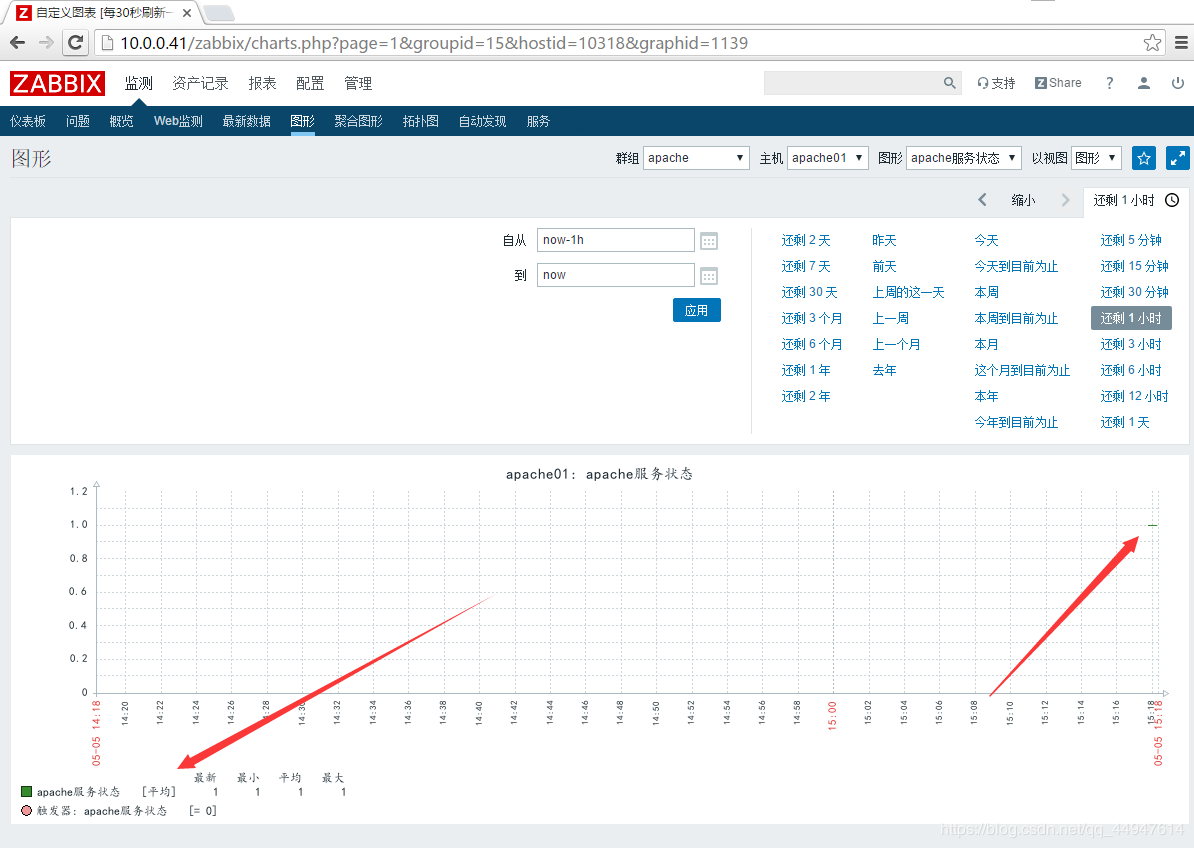
Task: Click the browser back arrow
Action: pos(18,43)
